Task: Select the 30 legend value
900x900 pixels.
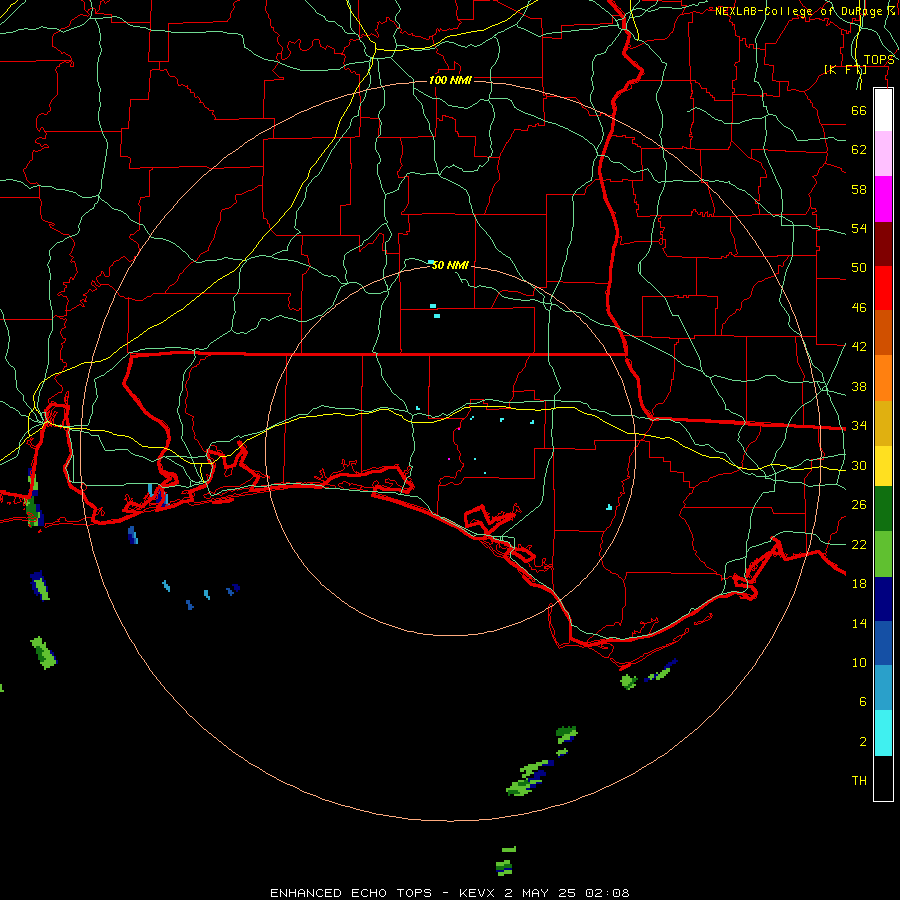Action: [859, 465]
